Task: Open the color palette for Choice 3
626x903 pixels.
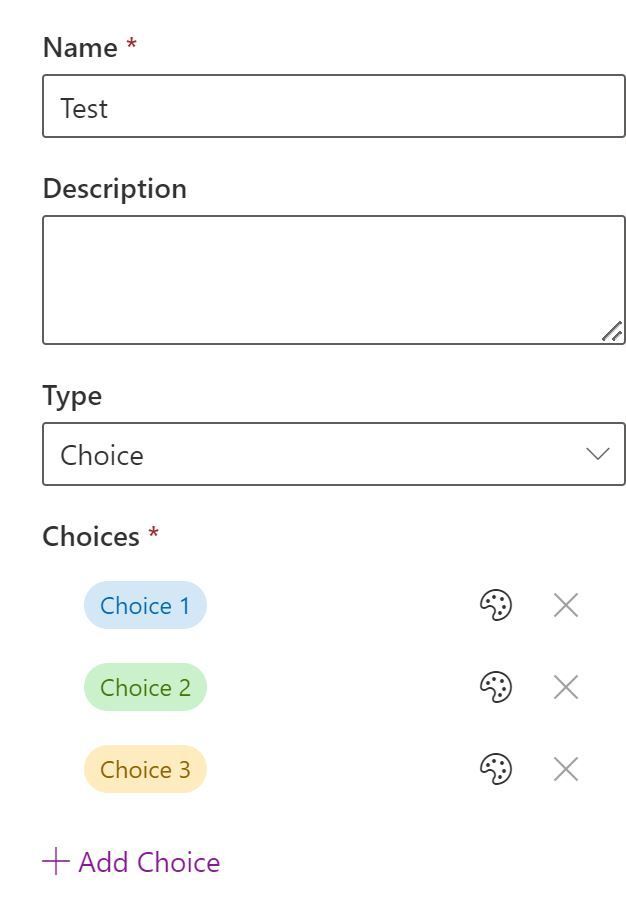Action: point(496,770)
